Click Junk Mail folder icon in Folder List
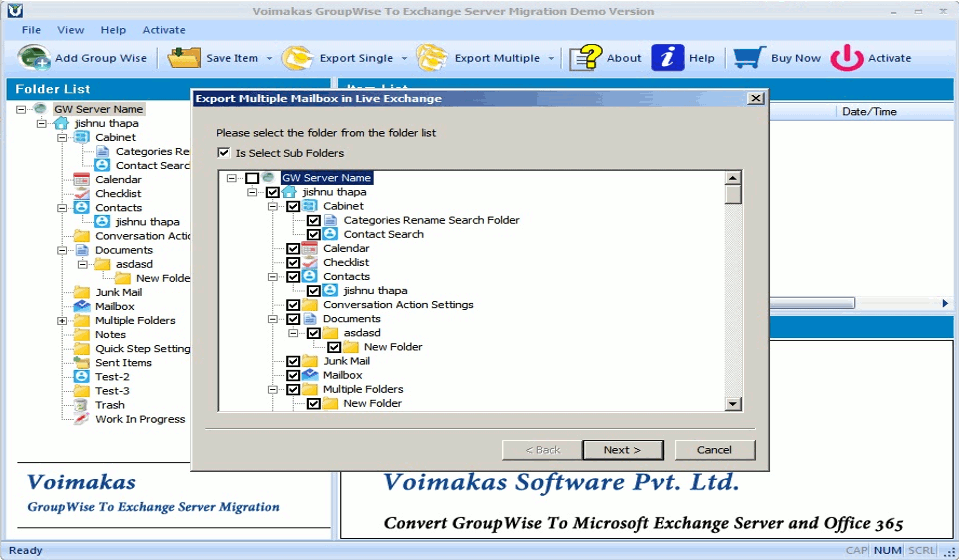 [81, 292]
